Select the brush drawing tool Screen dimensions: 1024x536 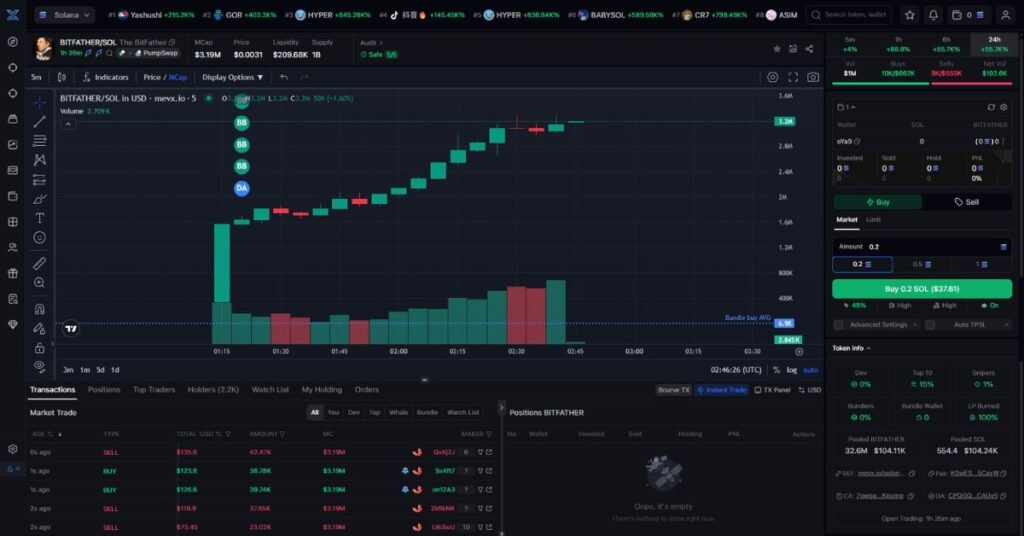[x=39, y=199]
